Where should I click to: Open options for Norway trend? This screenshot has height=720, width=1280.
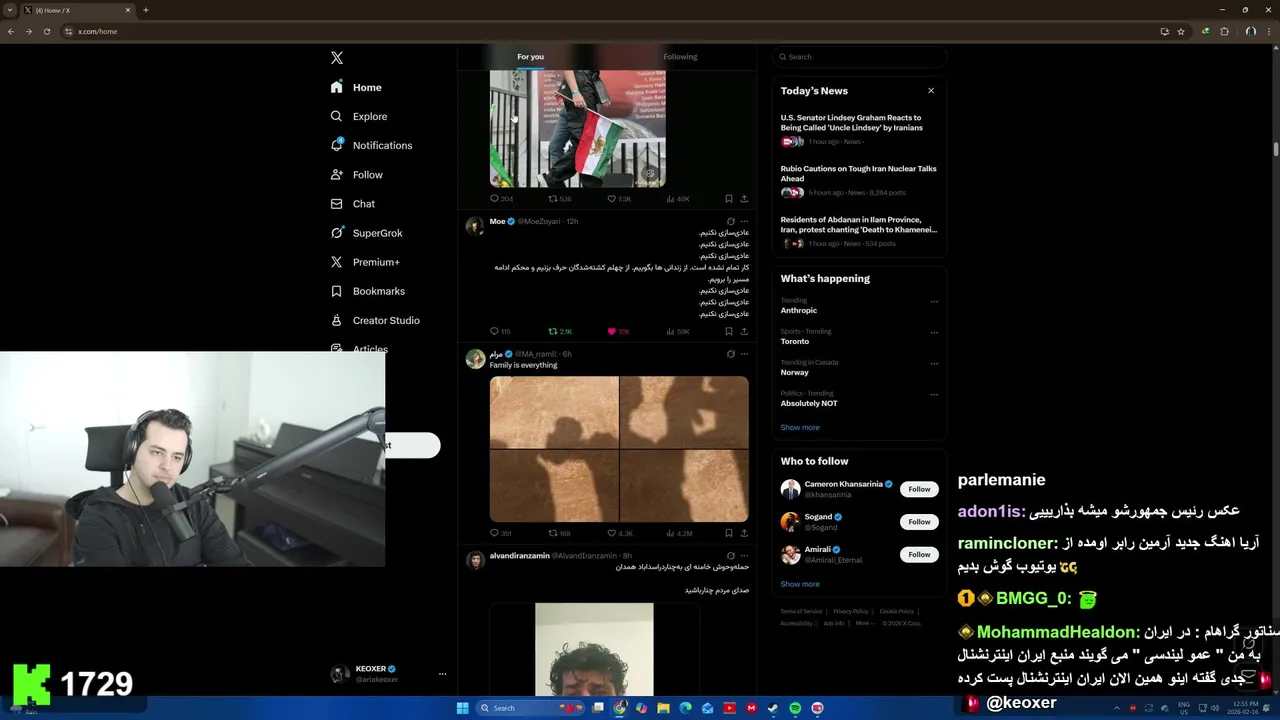point(934,363)
